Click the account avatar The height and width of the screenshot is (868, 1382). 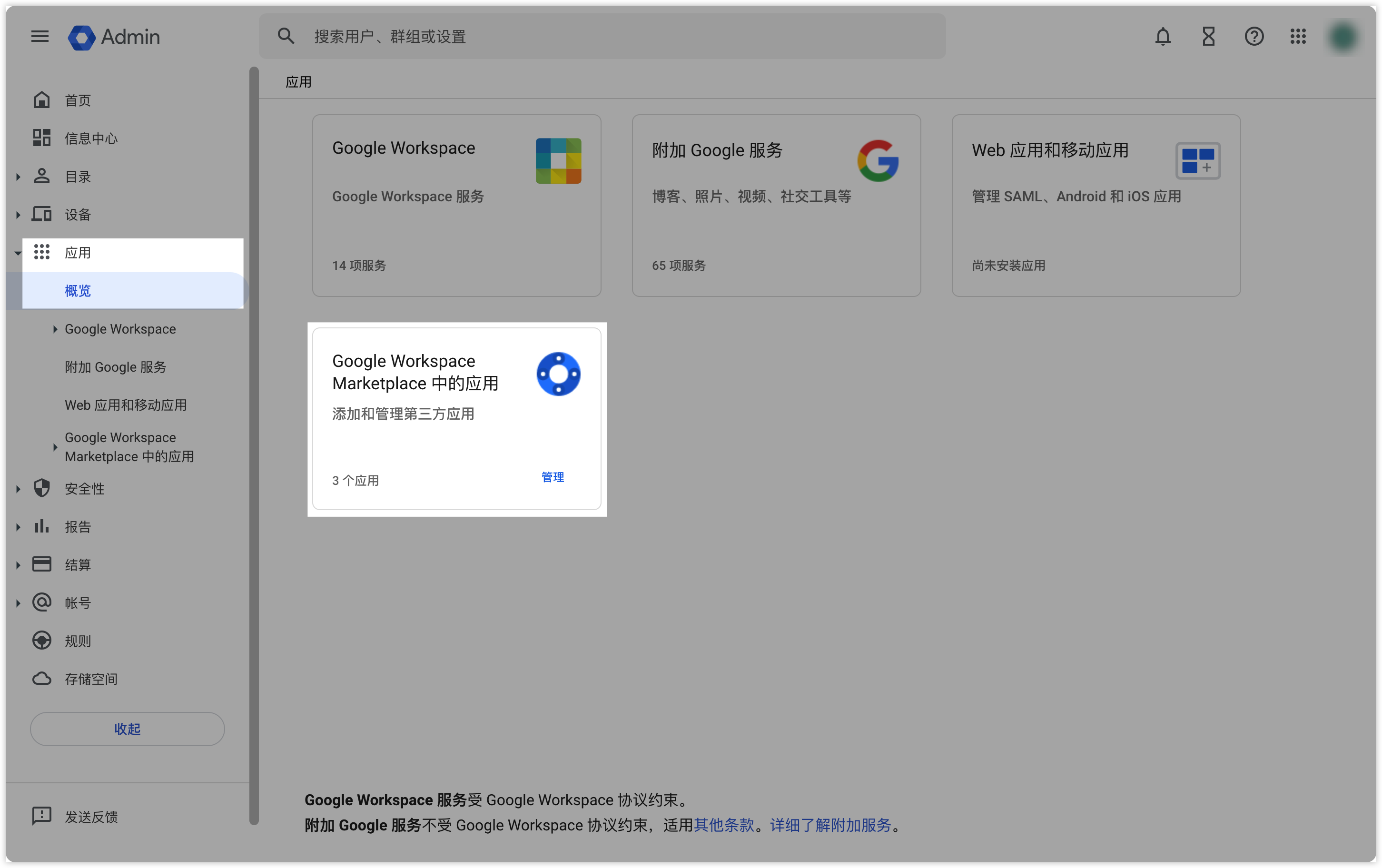click(1343, 36)
